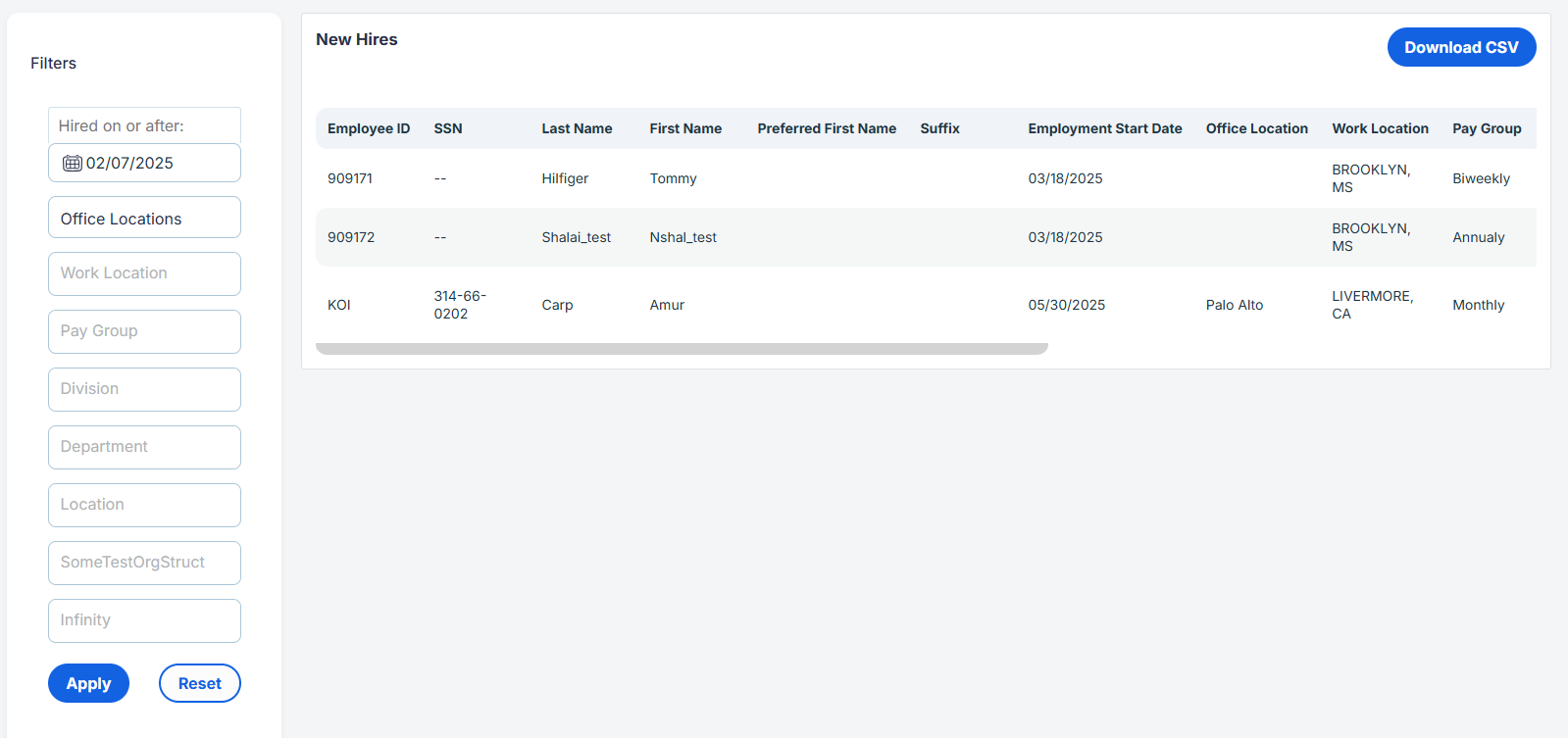The height and width of the screenshot is (738, 1568).
Task: Click the Work Location column header
Action: [x=1380, y=128]
